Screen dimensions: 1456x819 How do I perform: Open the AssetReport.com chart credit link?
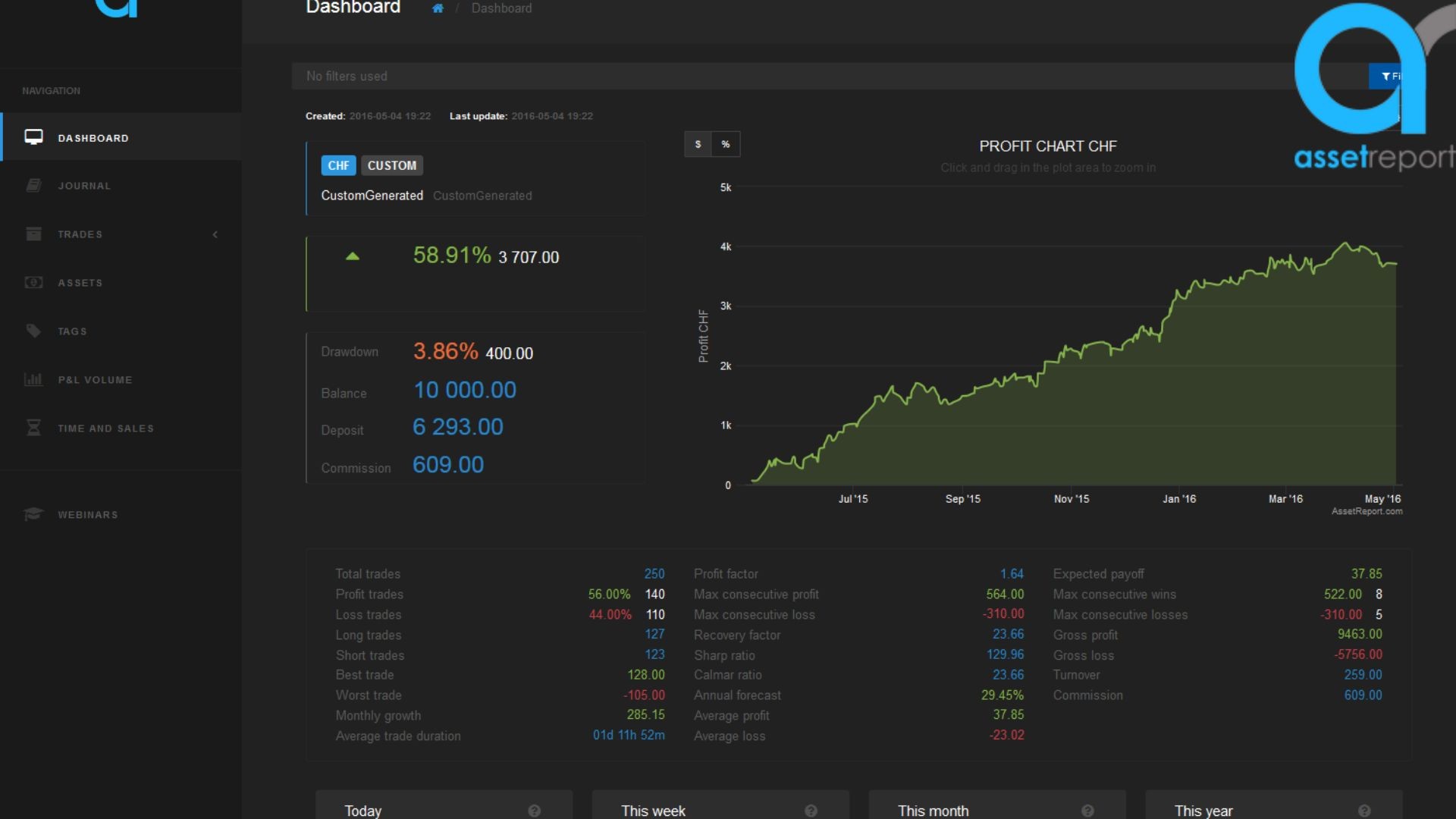point(1367,512)
